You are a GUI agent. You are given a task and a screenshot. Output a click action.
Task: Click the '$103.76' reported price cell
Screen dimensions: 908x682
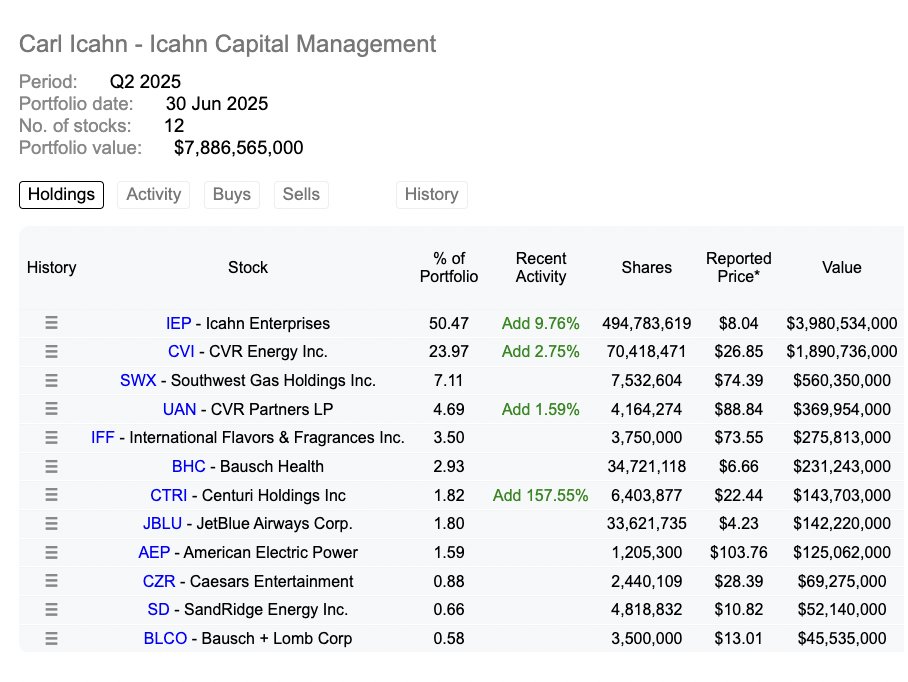coord(738,552)
